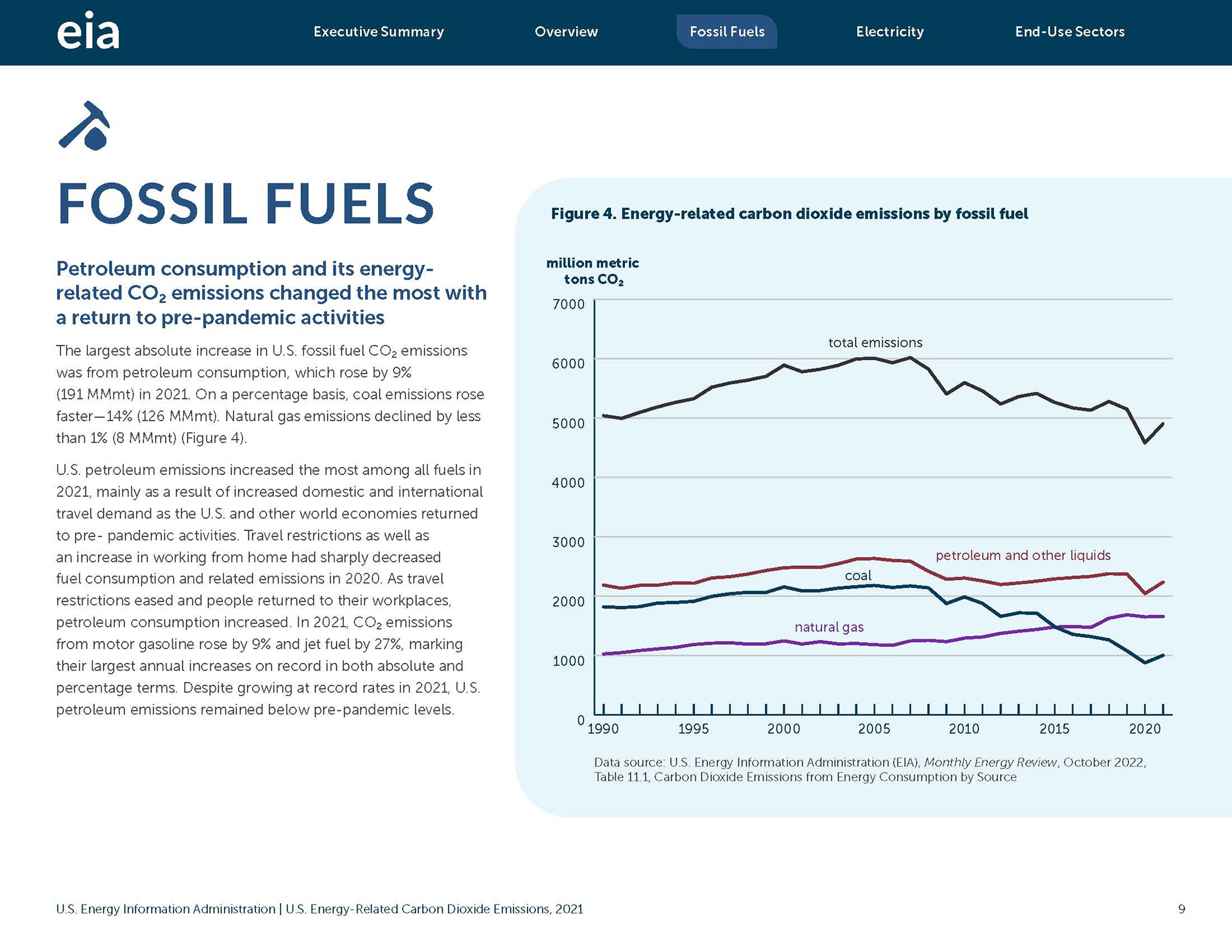Click the pickaxe and oil drop icon
Image resolution: width=1232 pixels, height=952 pixels.
pos(85,126)
